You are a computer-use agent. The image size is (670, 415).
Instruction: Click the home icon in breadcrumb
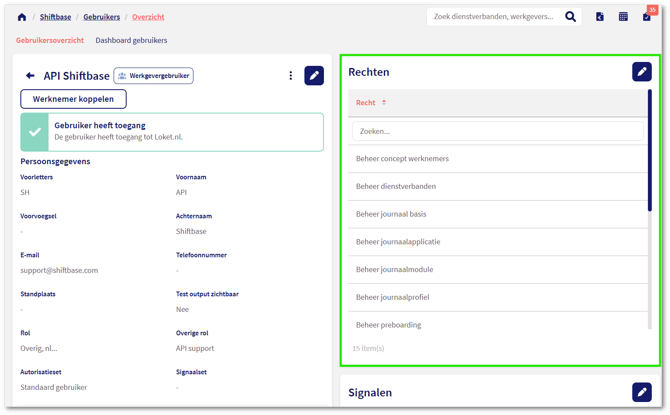click(x=22, y=17)
